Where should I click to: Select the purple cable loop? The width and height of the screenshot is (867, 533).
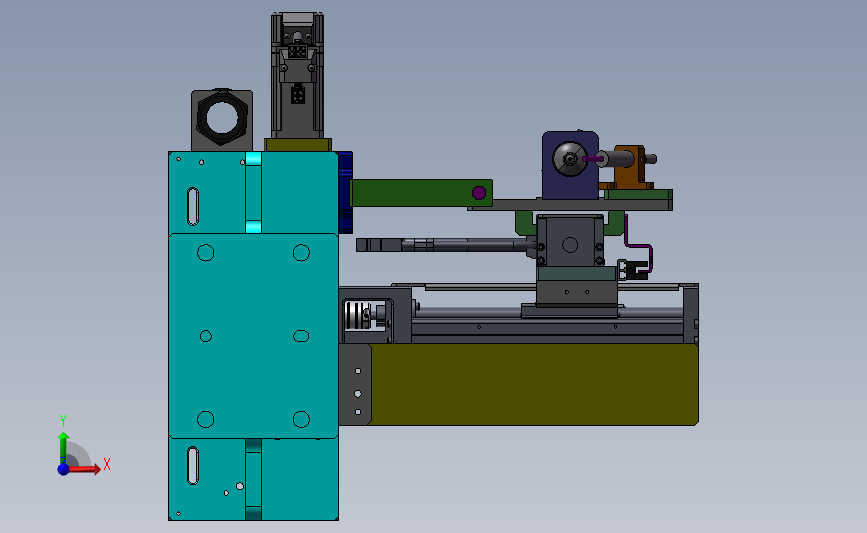coord(639,244)
